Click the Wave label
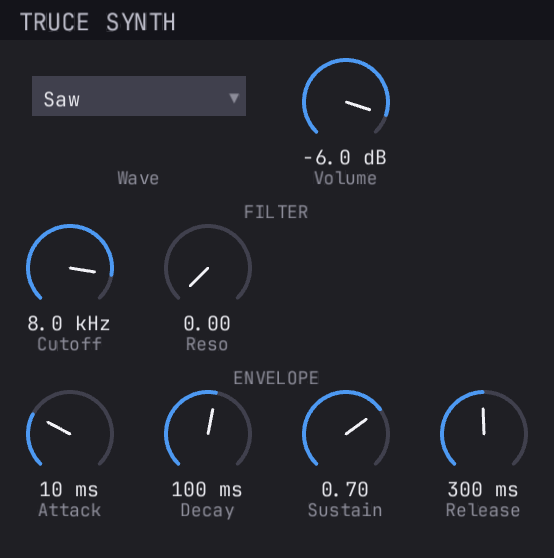This screenshot has height=558, width=554. (138, 178)
